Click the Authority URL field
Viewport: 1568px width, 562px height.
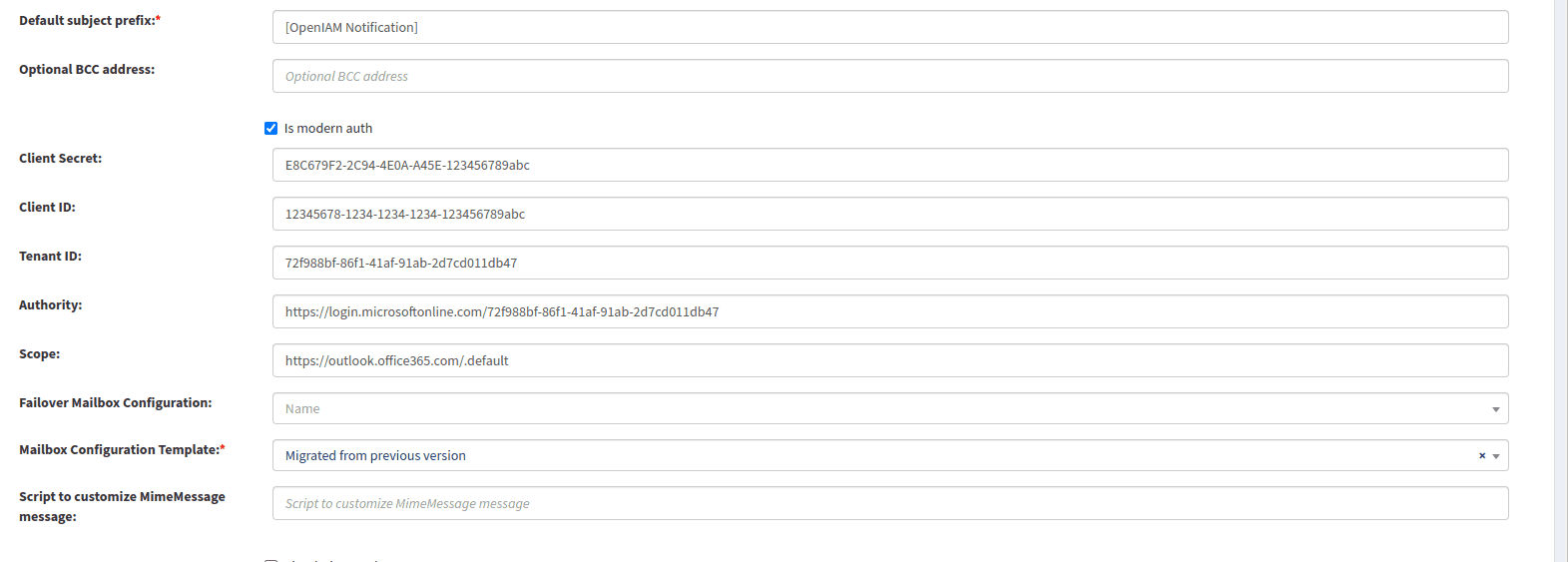890,311
